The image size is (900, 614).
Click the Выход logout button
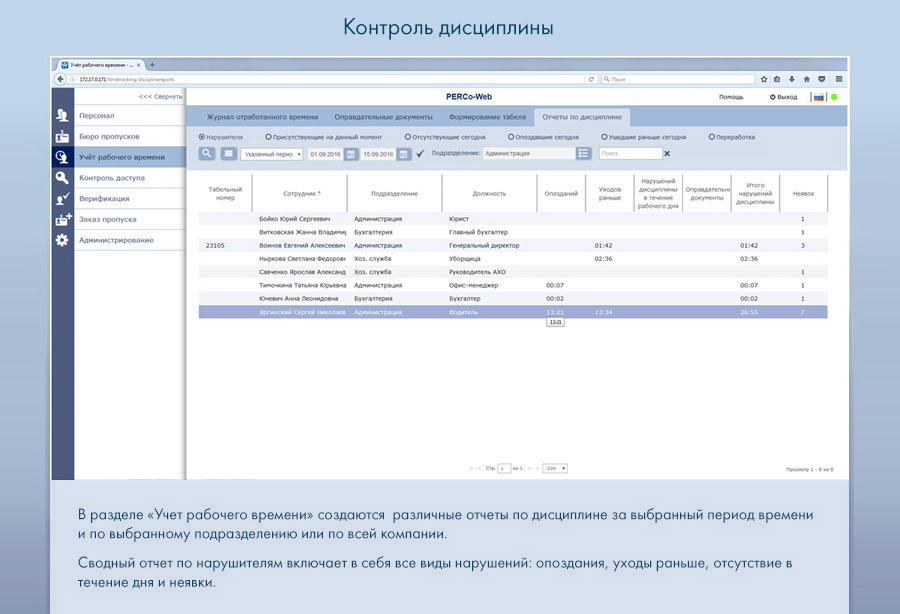(x=783, y=97)
